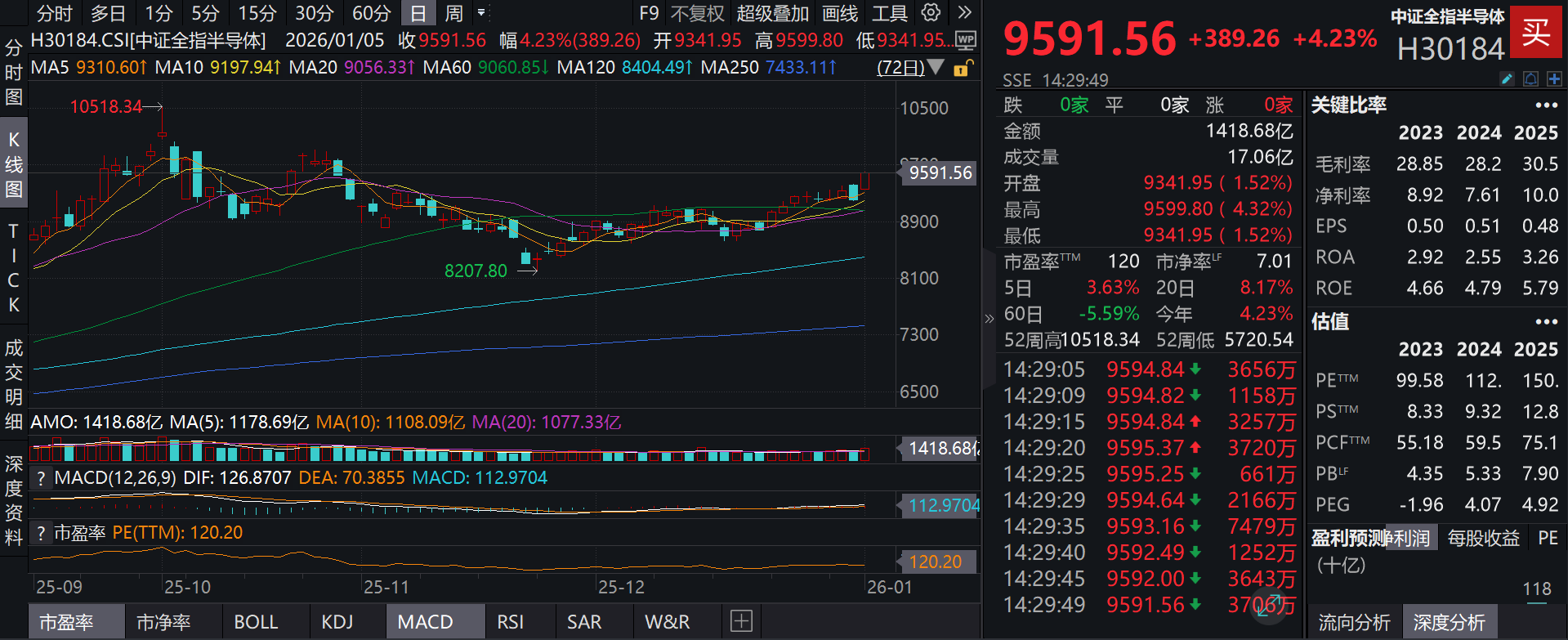Set a price alert with bell icon
The width and height of the screenshot is (1568, 640).
(x=1530, y=79)
